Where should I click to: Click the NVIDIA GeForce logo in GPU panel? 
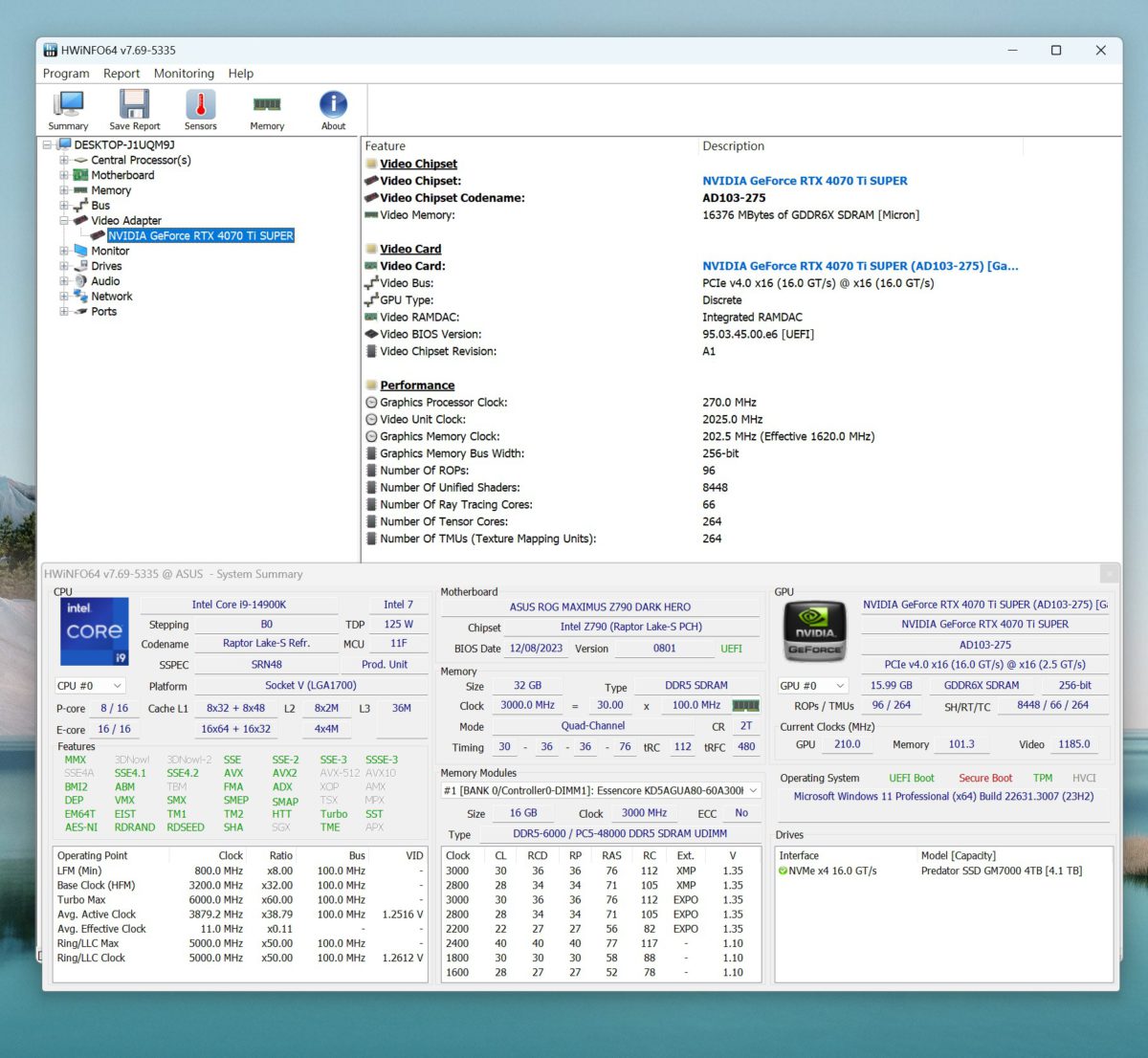point(814,631)
